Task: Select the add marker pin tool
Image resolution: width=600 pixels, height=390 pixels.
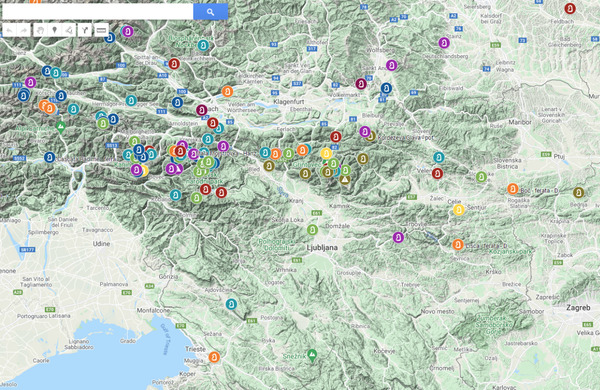Action: point(55,30)
